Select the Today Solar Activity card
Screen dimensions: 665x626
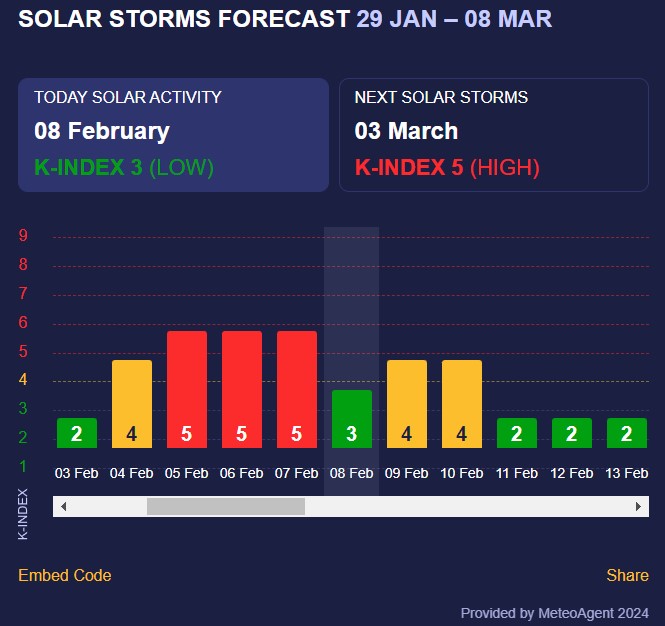[173, 135]
